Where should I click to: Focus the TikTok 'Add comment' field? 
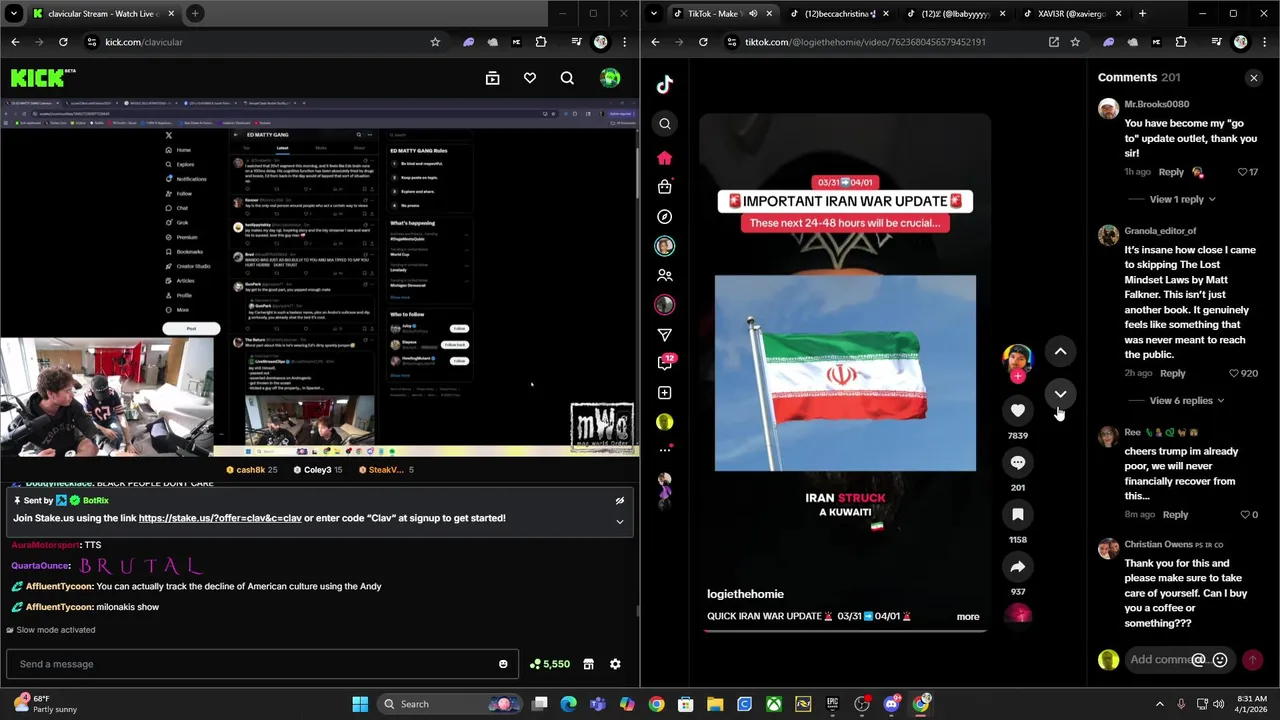click(x=1160, y=660)
